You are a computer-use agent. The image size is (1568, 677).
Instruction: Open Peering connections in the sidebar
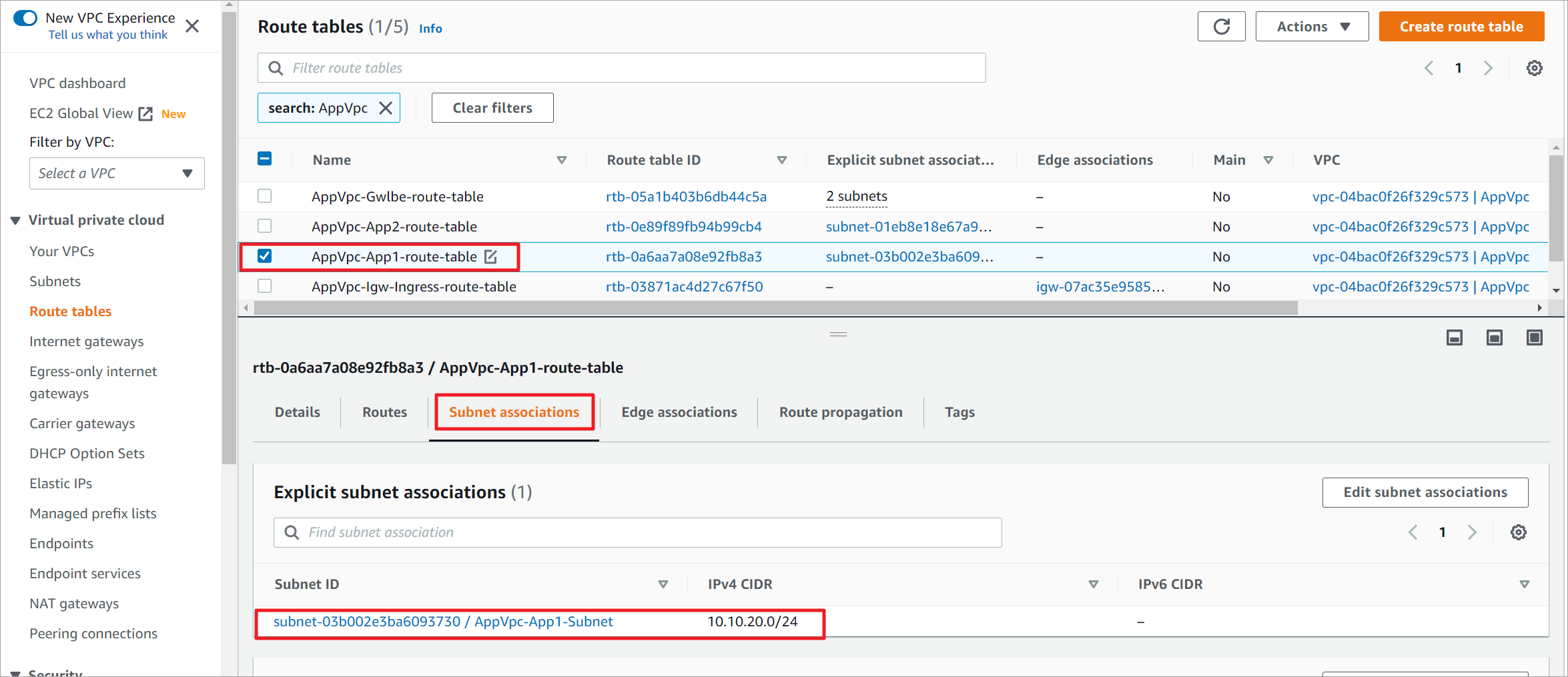(x=93, y=634)
